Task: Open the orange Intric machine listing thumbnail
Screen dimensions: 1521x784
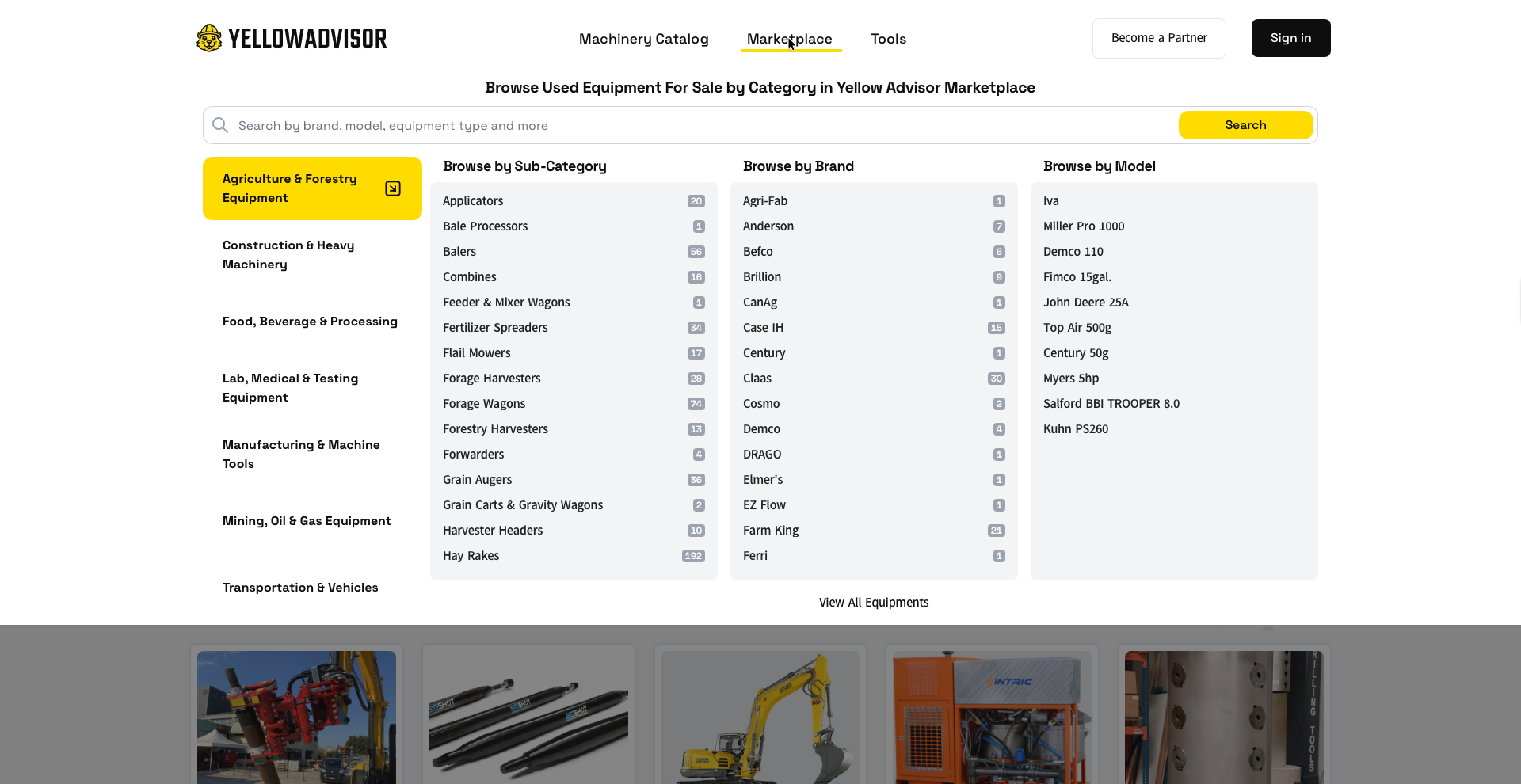Action: [993, 717]
